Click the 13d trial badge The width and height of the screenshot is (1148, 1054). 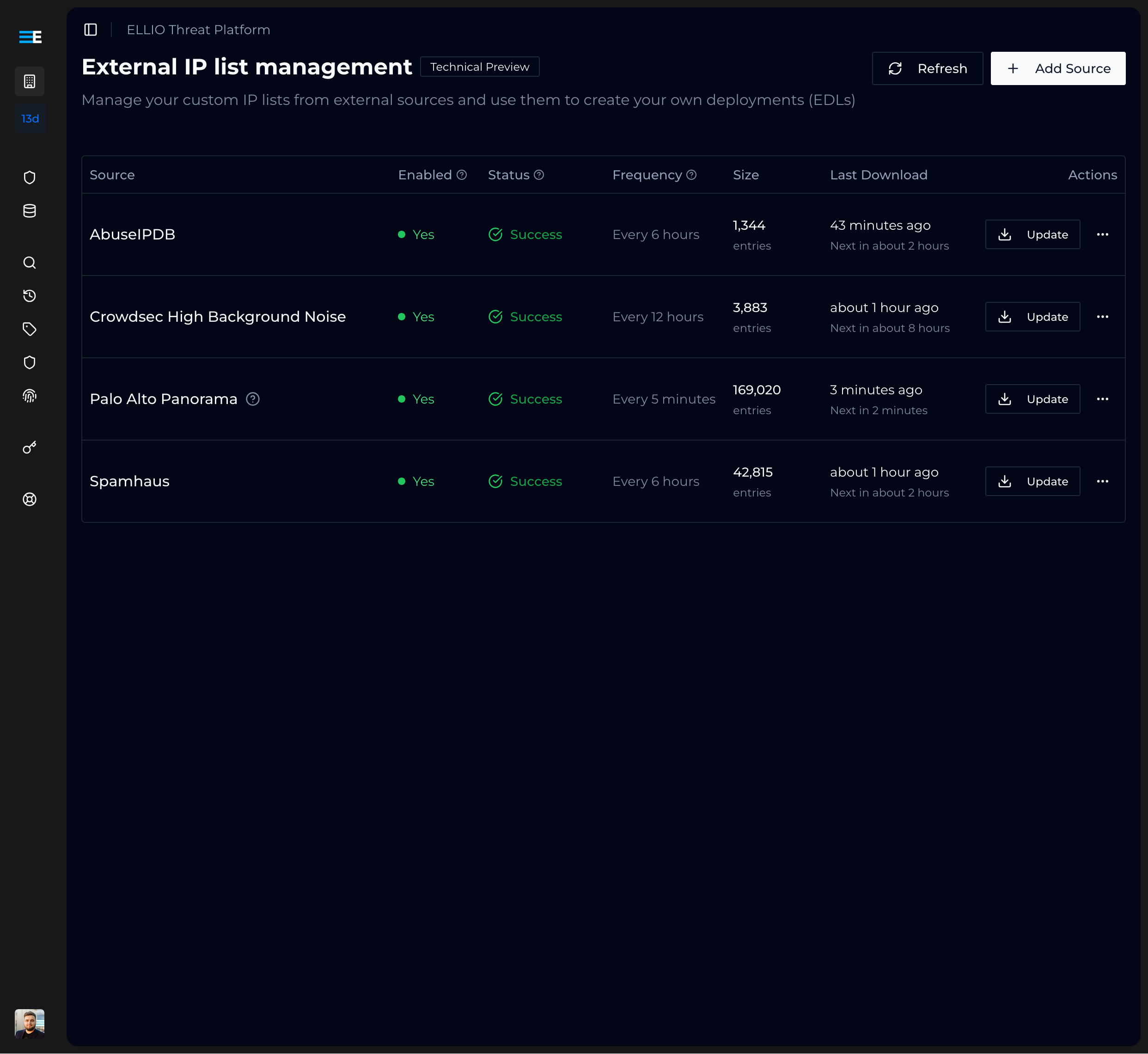[30, 119]
